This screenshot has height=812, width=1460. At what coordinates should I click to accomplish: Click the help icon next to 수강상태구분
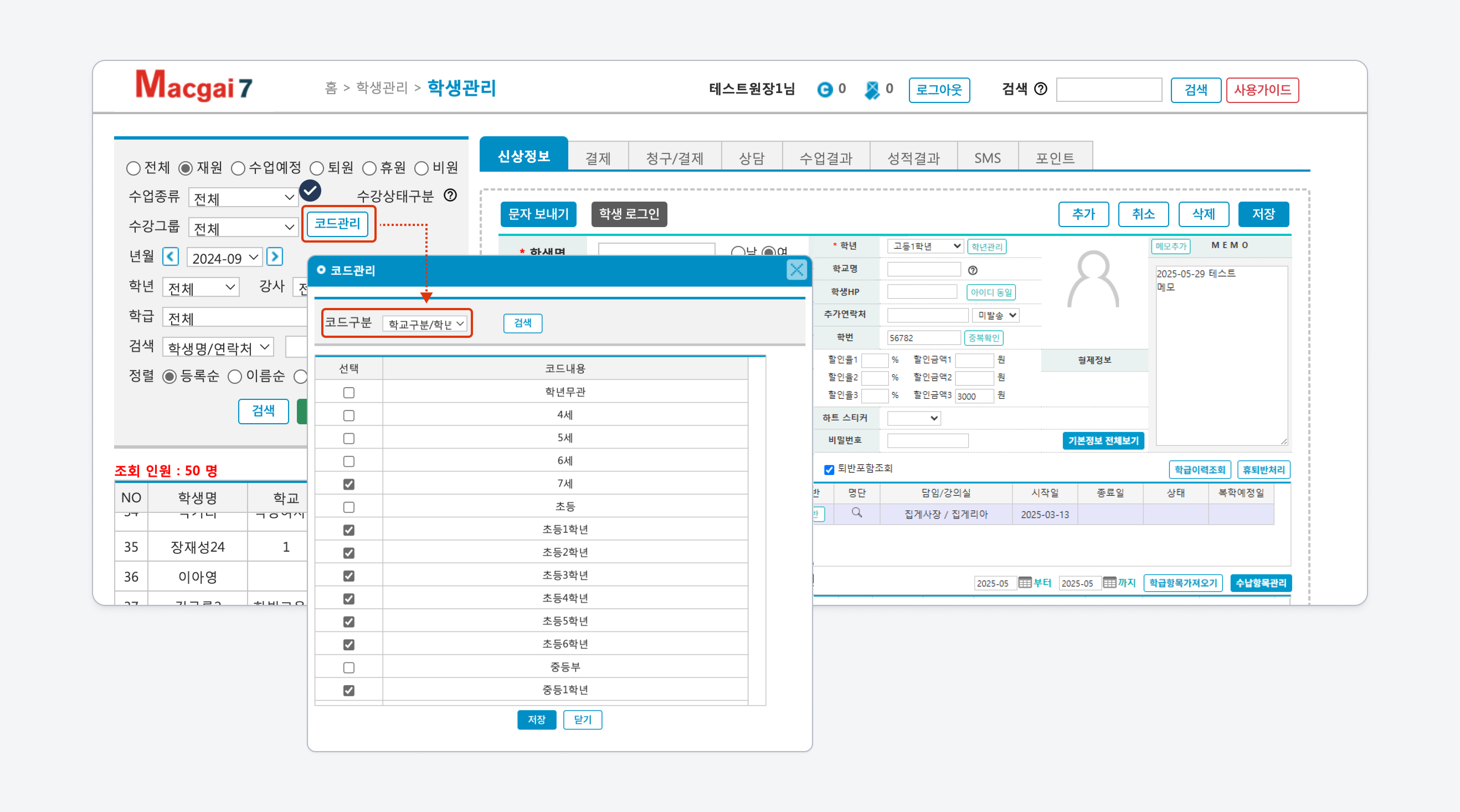[x=450, y=196]
